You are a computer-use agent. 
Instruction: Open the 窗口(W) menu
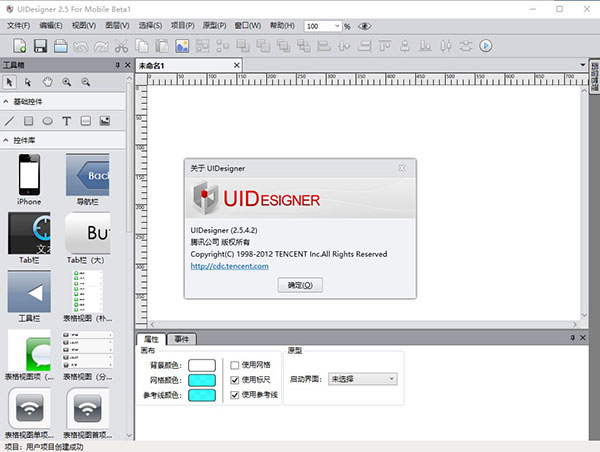(248, 26)
